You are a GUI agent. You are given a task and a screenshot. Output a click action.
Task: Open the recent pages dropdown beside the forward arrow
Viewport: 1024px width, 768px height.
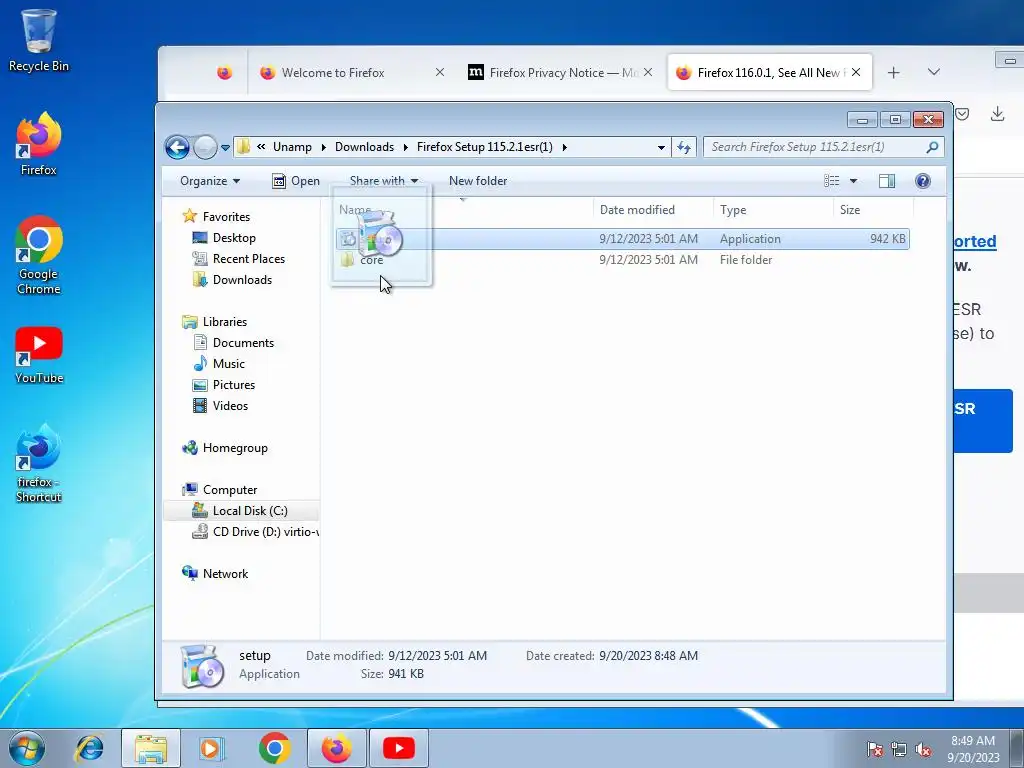[x=225, y=148]
